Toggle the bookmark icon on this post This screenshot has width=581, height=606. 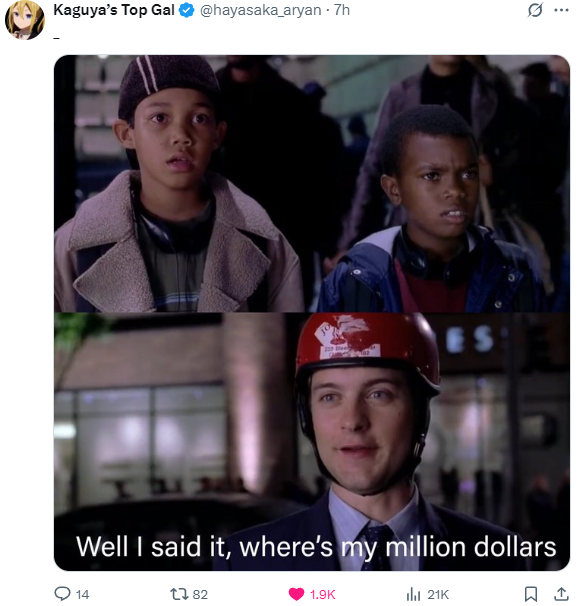531,594
